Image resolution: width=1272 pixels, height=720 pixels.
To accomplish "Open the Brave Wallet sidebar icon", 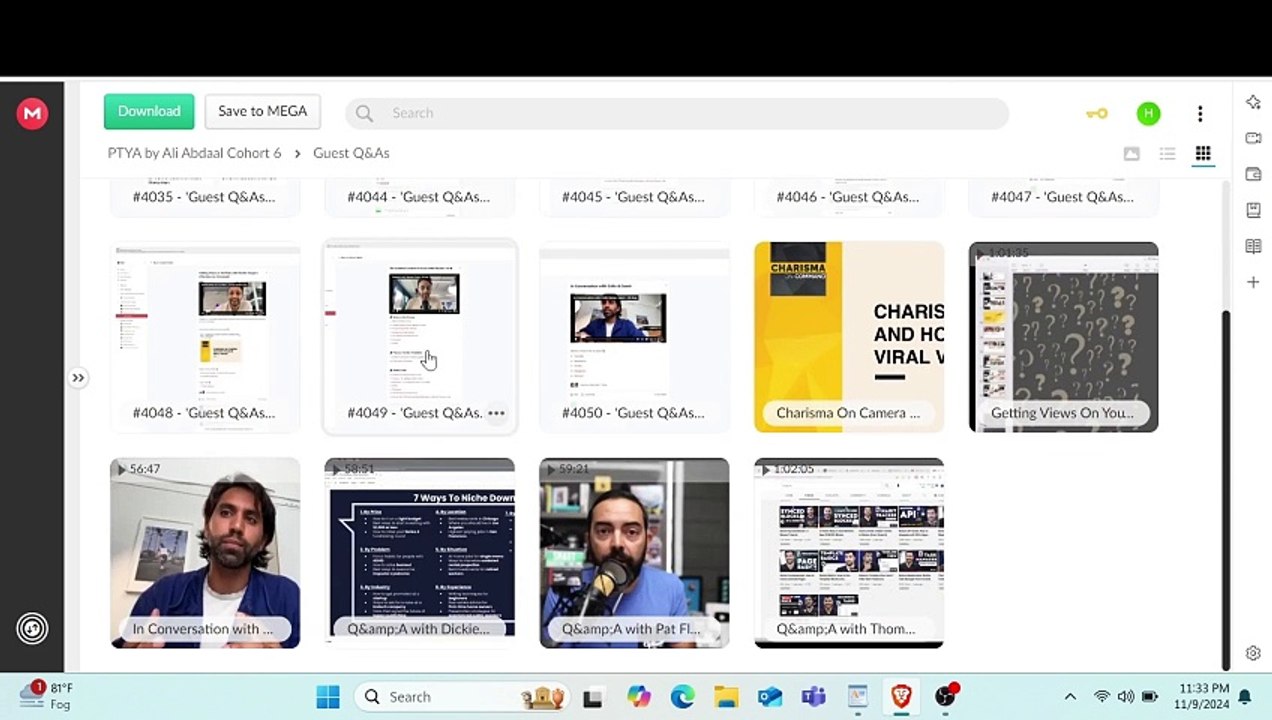I will [1253, 174].
